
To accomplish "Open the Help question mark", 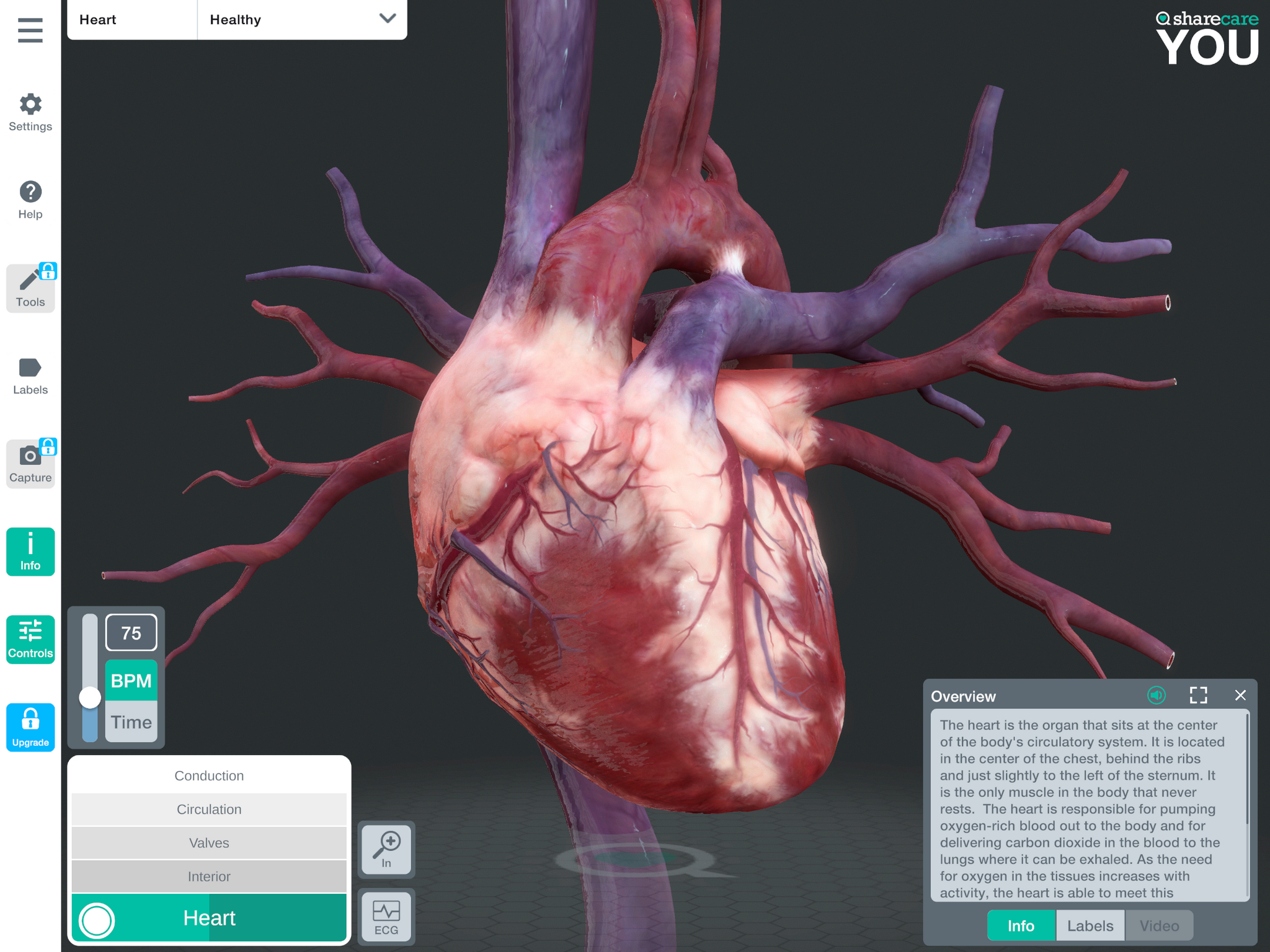I will 30,200.
